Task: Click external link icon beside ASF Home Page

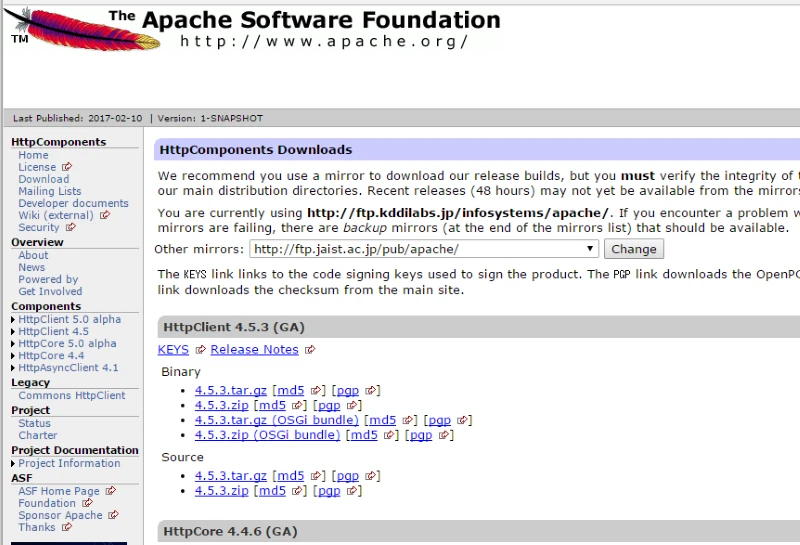Action: [x=111, y=491]
